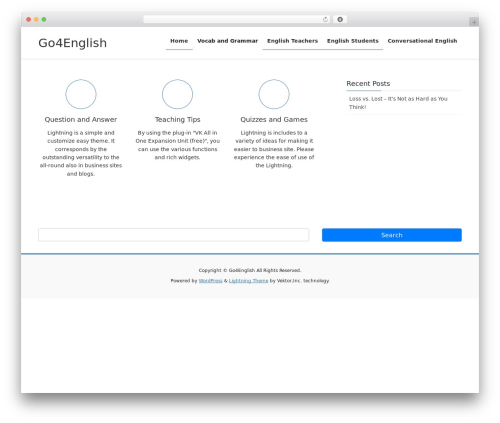
Task: Click the Question and Answer heading
Action: pos(81,119)
